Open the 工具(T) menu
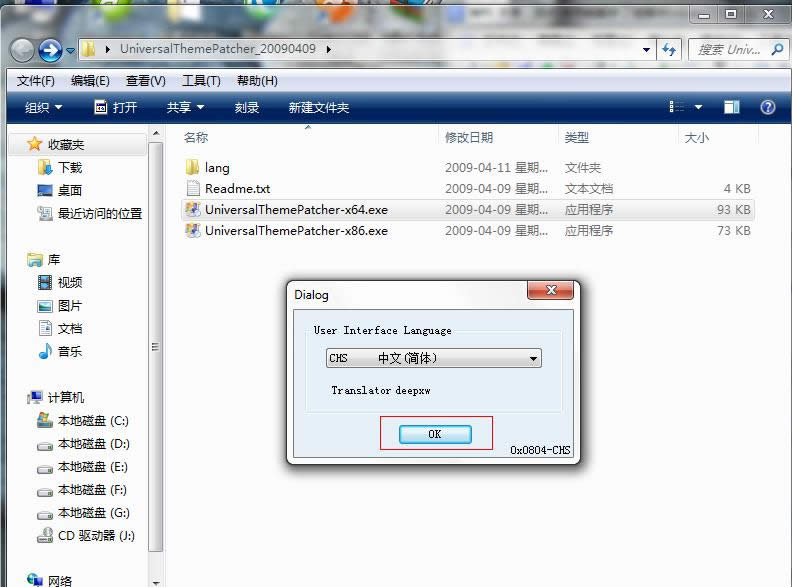The height and width of the screenshot is (587, 792). click(201, 81)
